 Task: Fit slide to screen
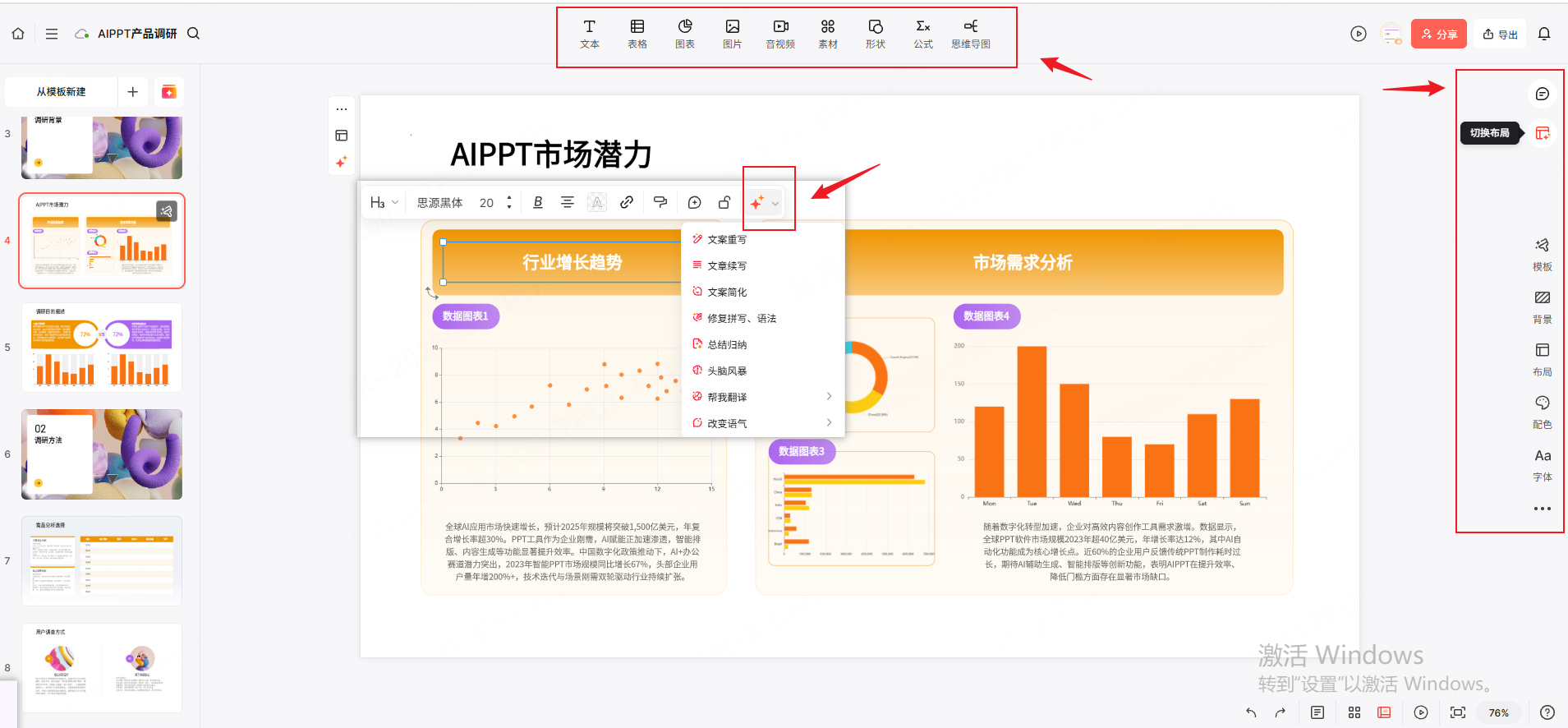[x=1458, y=712]
